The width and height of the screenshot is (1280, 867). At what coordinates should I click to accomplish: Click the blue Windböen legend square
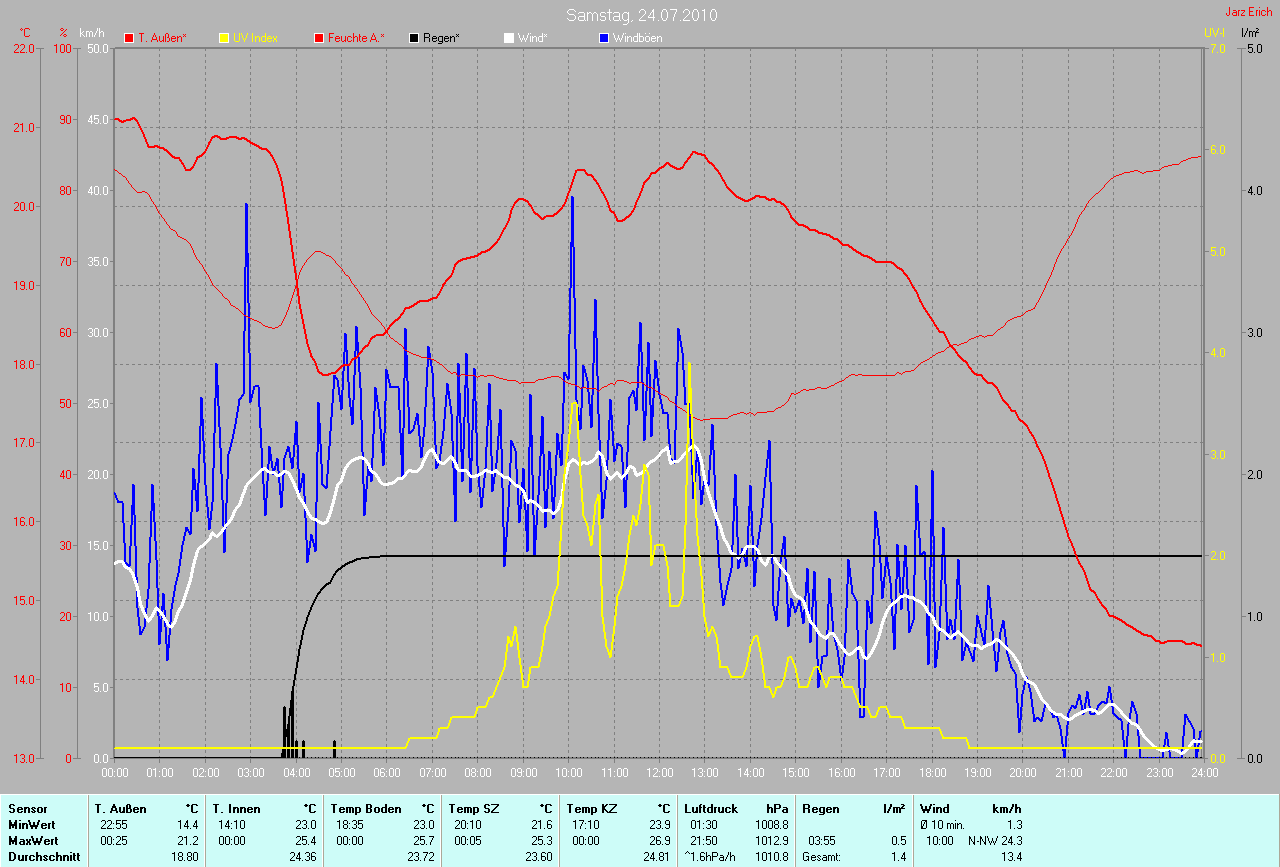[604, 38]
